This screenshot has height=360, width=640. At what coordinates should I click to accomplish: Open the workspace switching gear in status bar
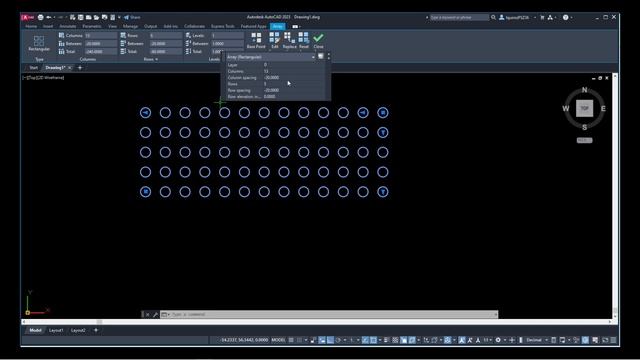[498, 340]
